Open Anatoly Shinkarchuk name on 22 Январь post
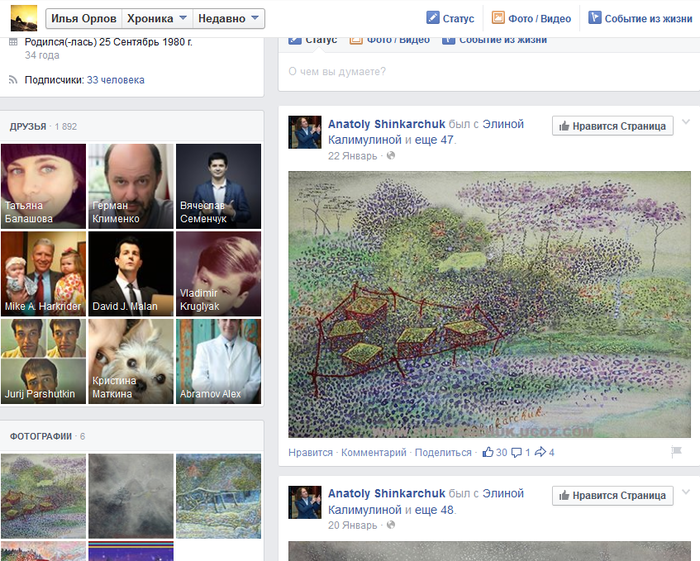The image size is (700, 561). click(x=387, y=124)
